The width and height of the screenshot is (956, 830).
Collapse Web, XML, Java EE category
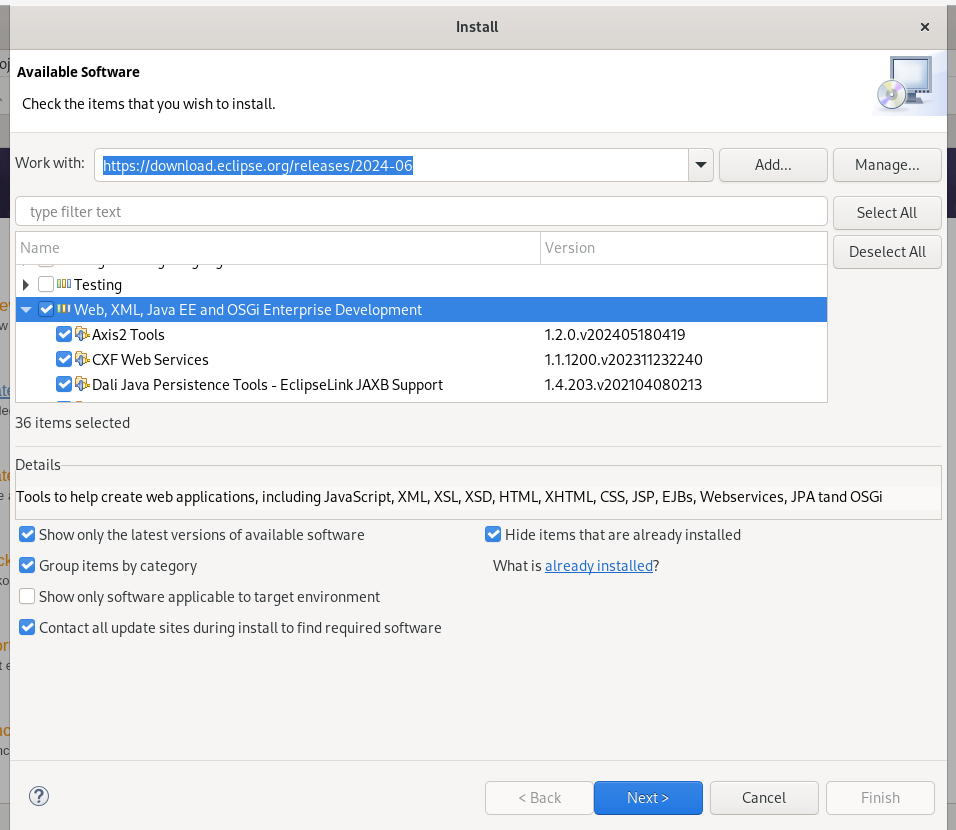coord(26,309)
